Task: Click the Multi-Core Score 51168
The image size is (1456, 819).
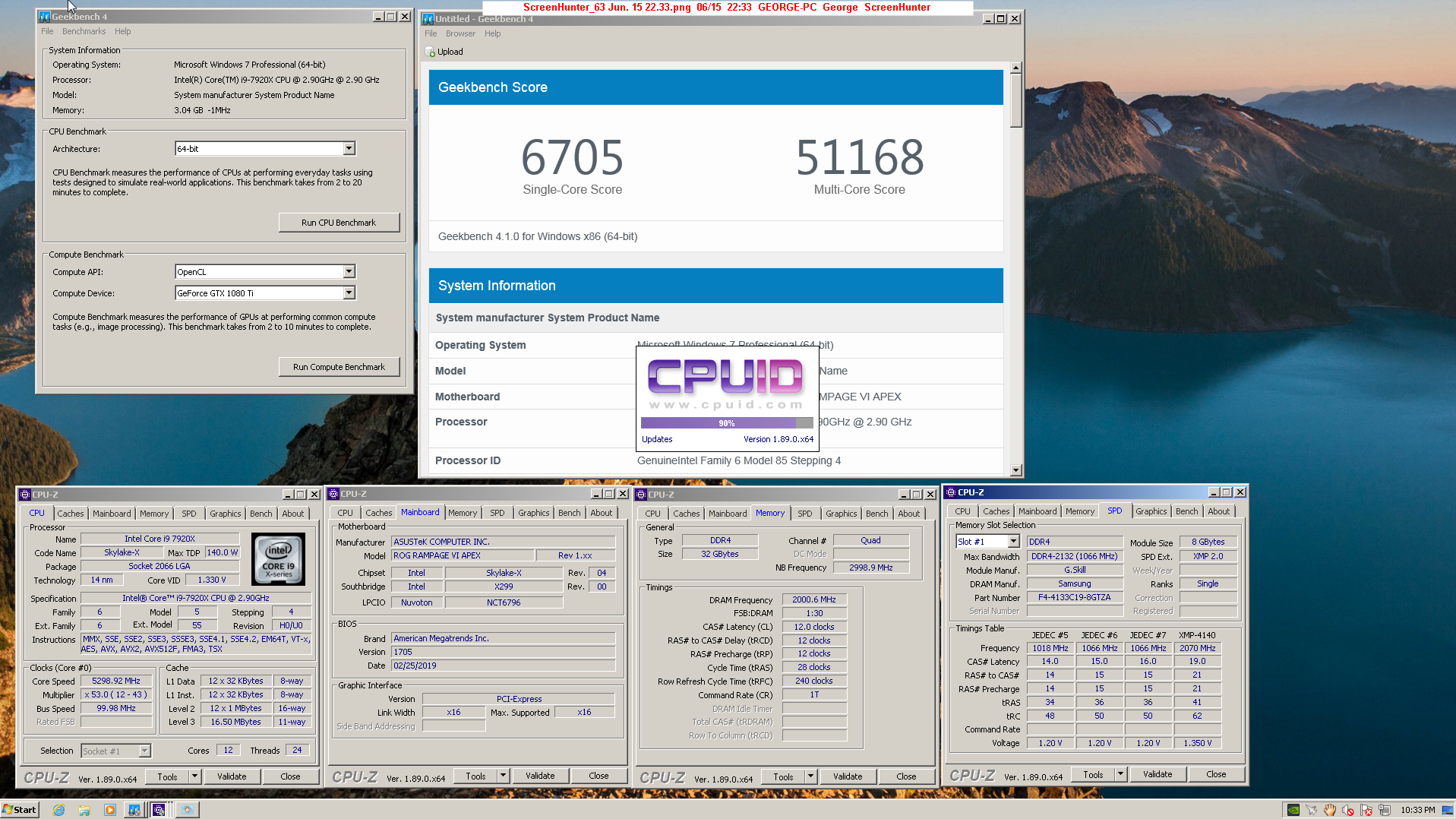Action: coord(860,157)
